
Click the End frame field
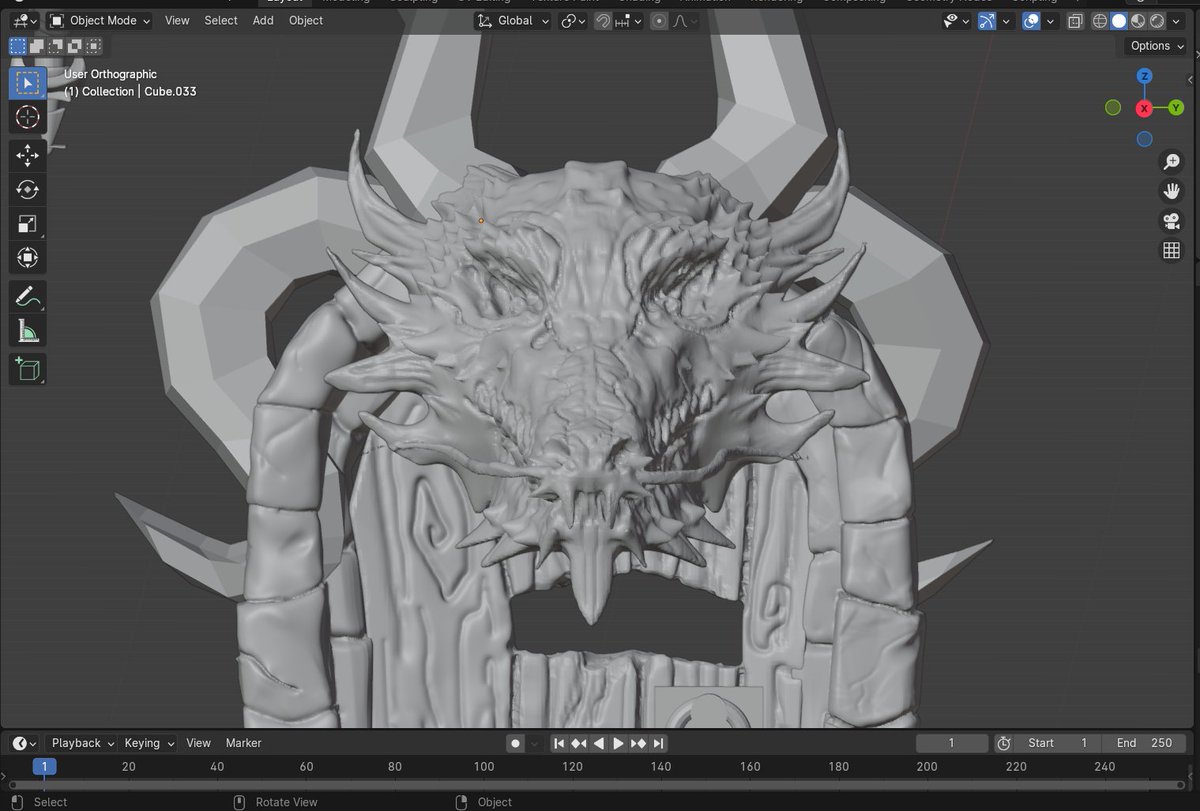tap(1144, 743)
